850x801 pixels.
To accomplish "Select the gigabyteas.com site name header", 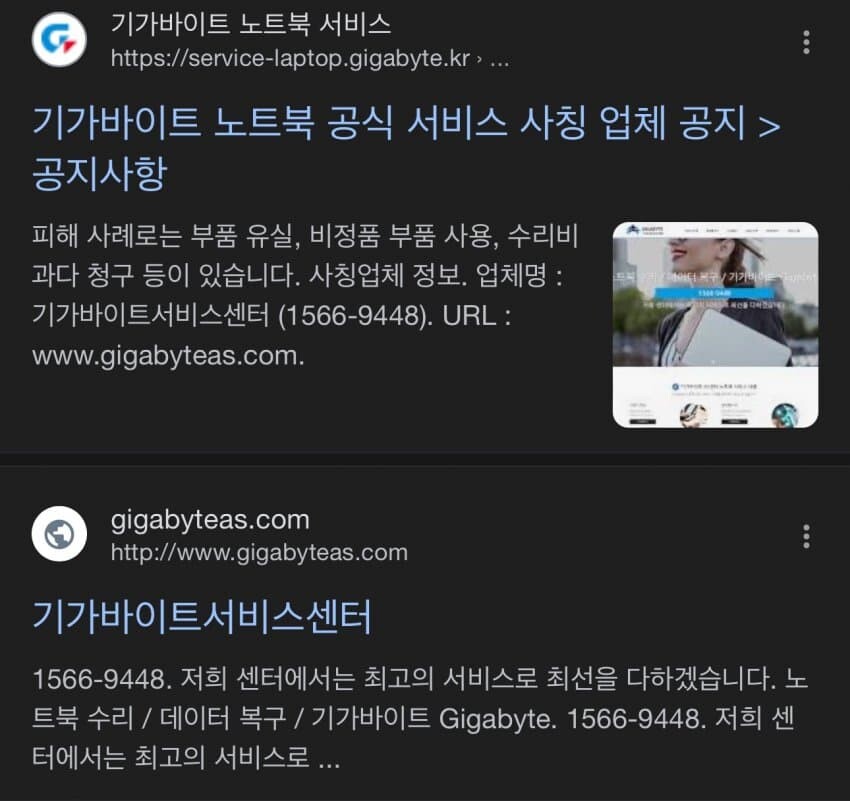I will tap(210, 520).
